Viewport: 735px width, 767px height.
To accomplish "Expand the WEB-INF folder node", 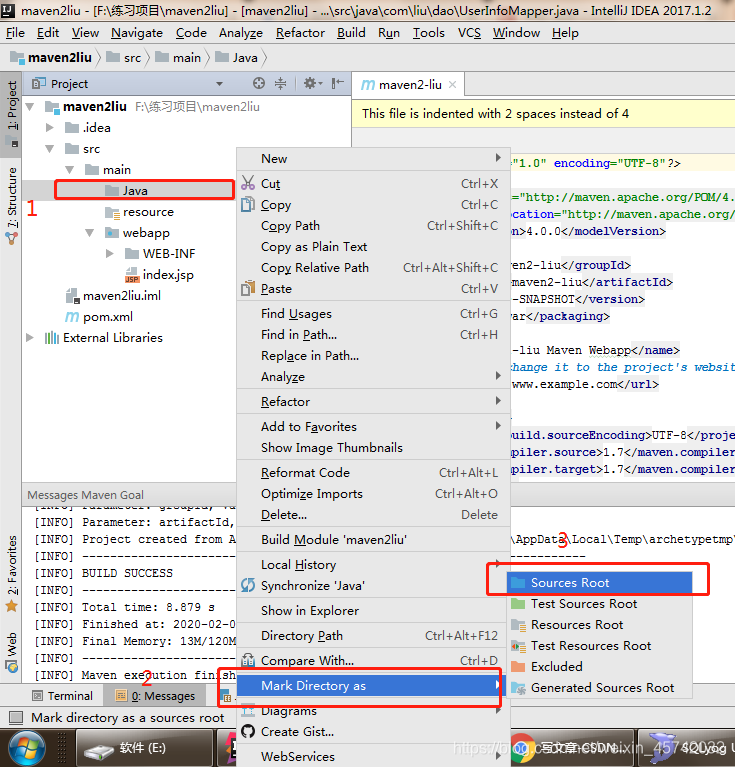I will click(x=110, y=253).
